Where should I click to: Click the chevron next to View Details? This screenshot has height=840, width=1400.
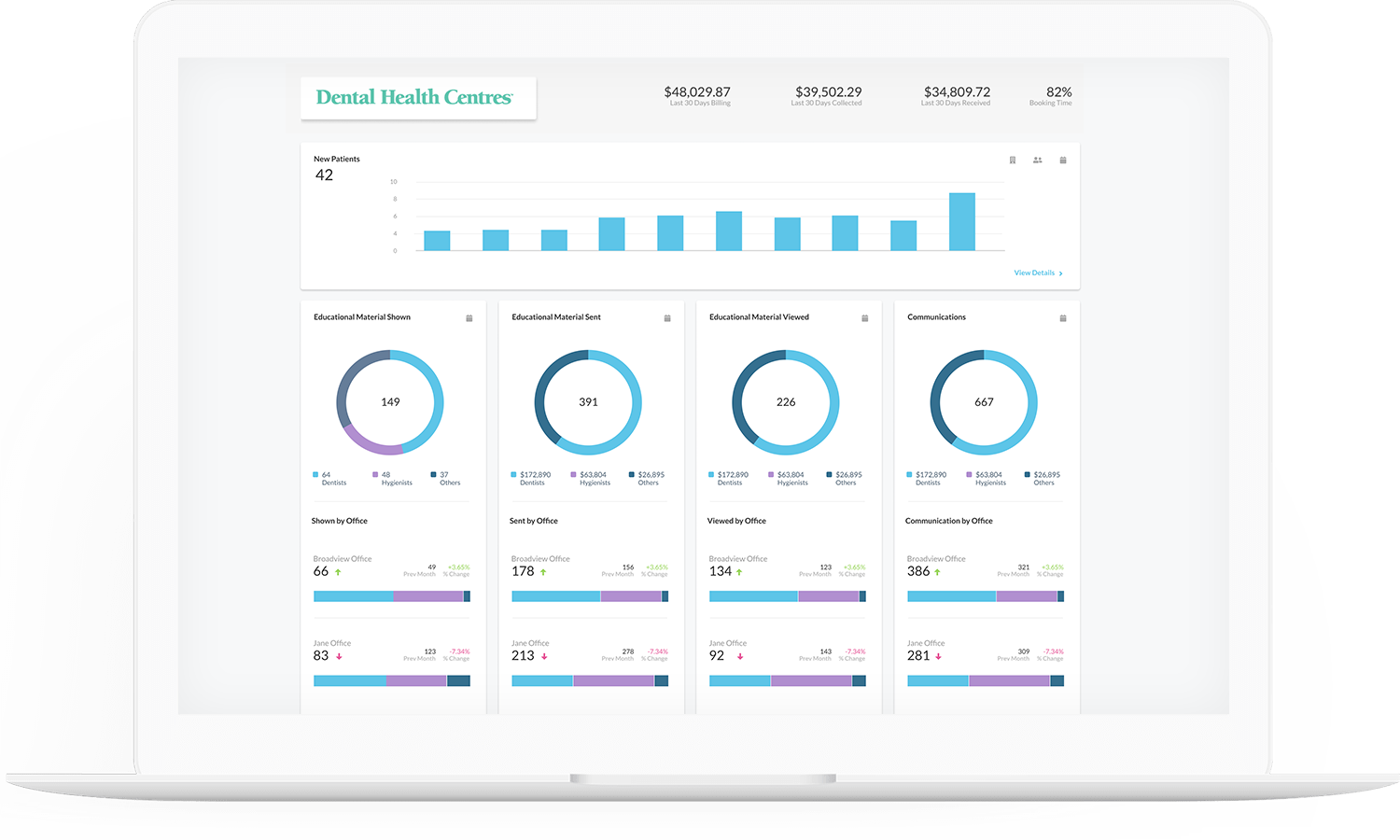coord(1061,273)
